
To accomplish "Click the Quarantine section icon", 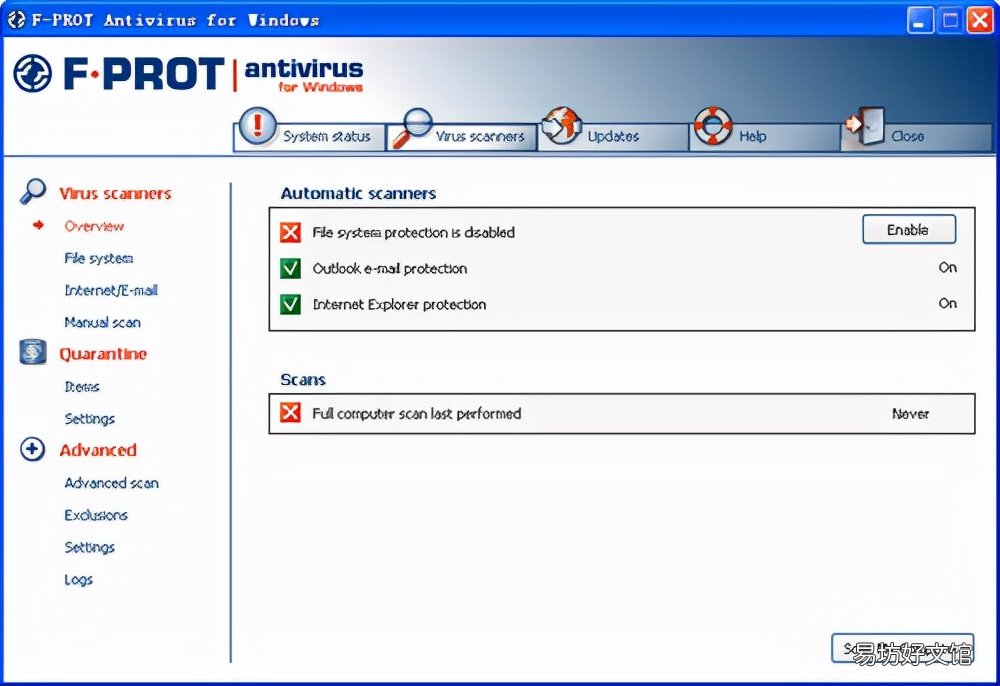I will click(33, 352).
